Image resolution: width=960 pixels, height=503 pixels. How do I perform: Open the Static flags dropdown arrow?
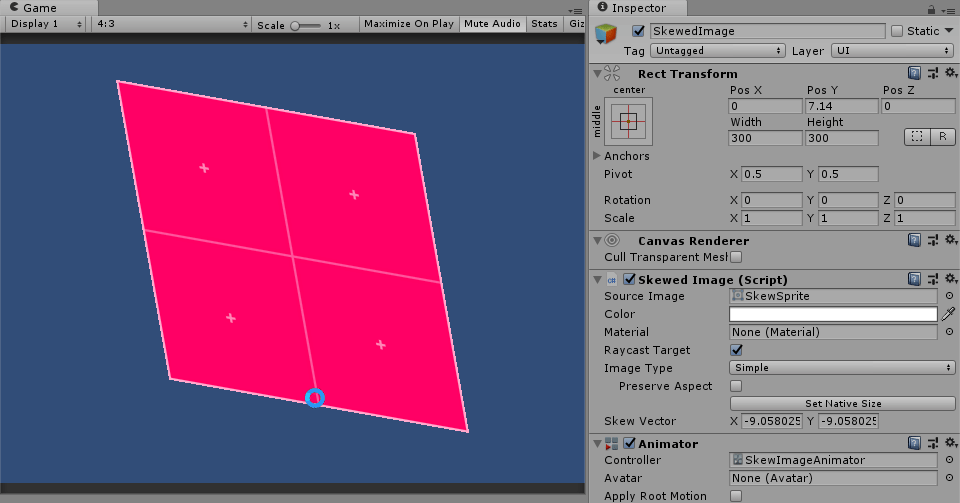(x=950, y=31)
